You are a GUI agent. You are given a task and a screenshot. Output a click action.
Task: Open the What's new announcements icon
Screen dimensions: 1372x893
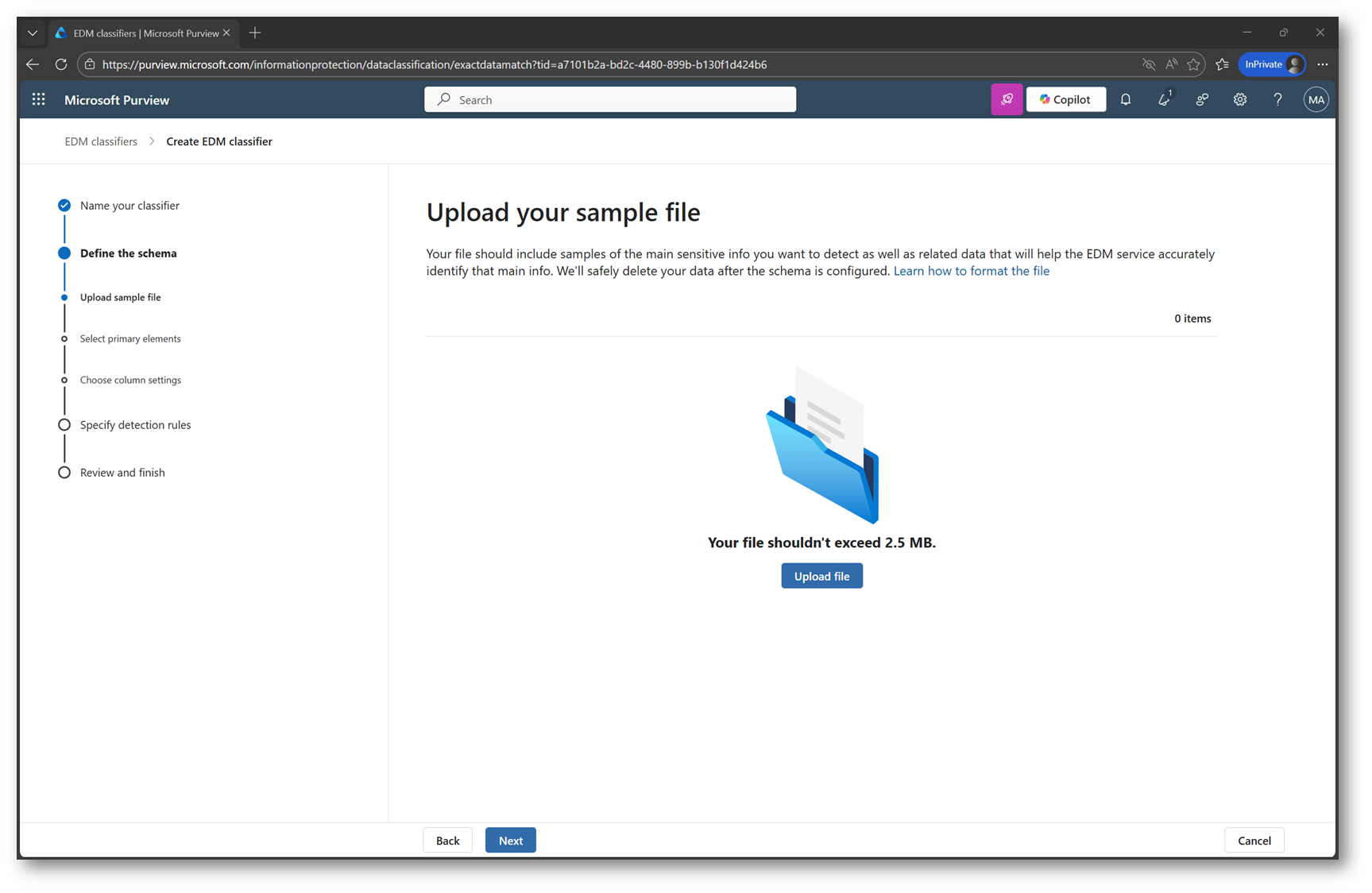pos(1164,99)
